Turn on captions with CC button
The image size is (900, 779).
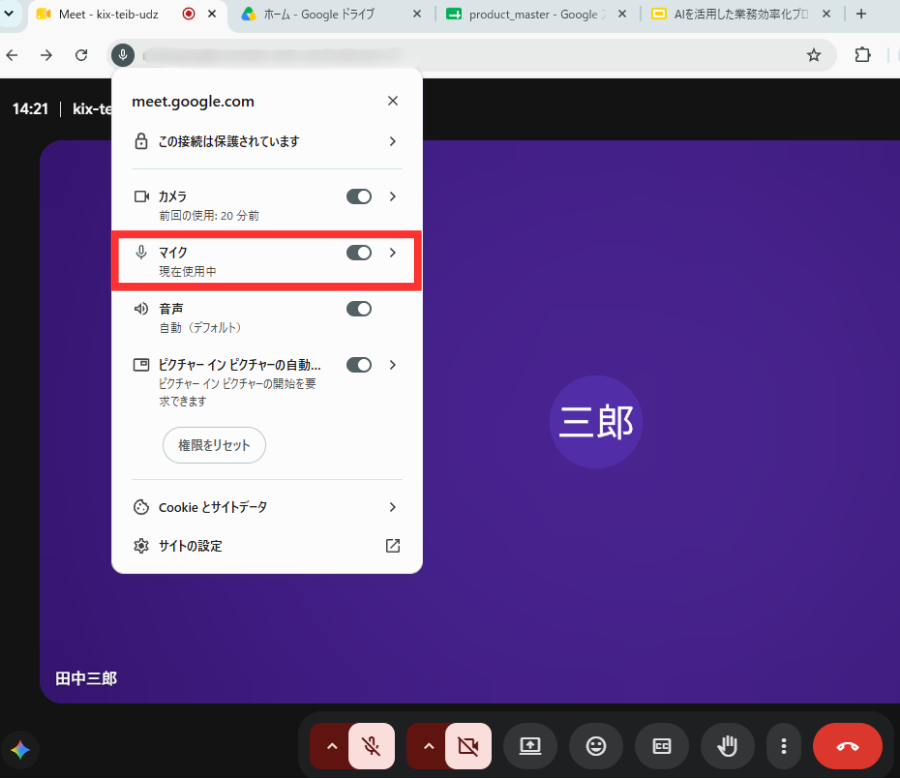pos(662,746)
